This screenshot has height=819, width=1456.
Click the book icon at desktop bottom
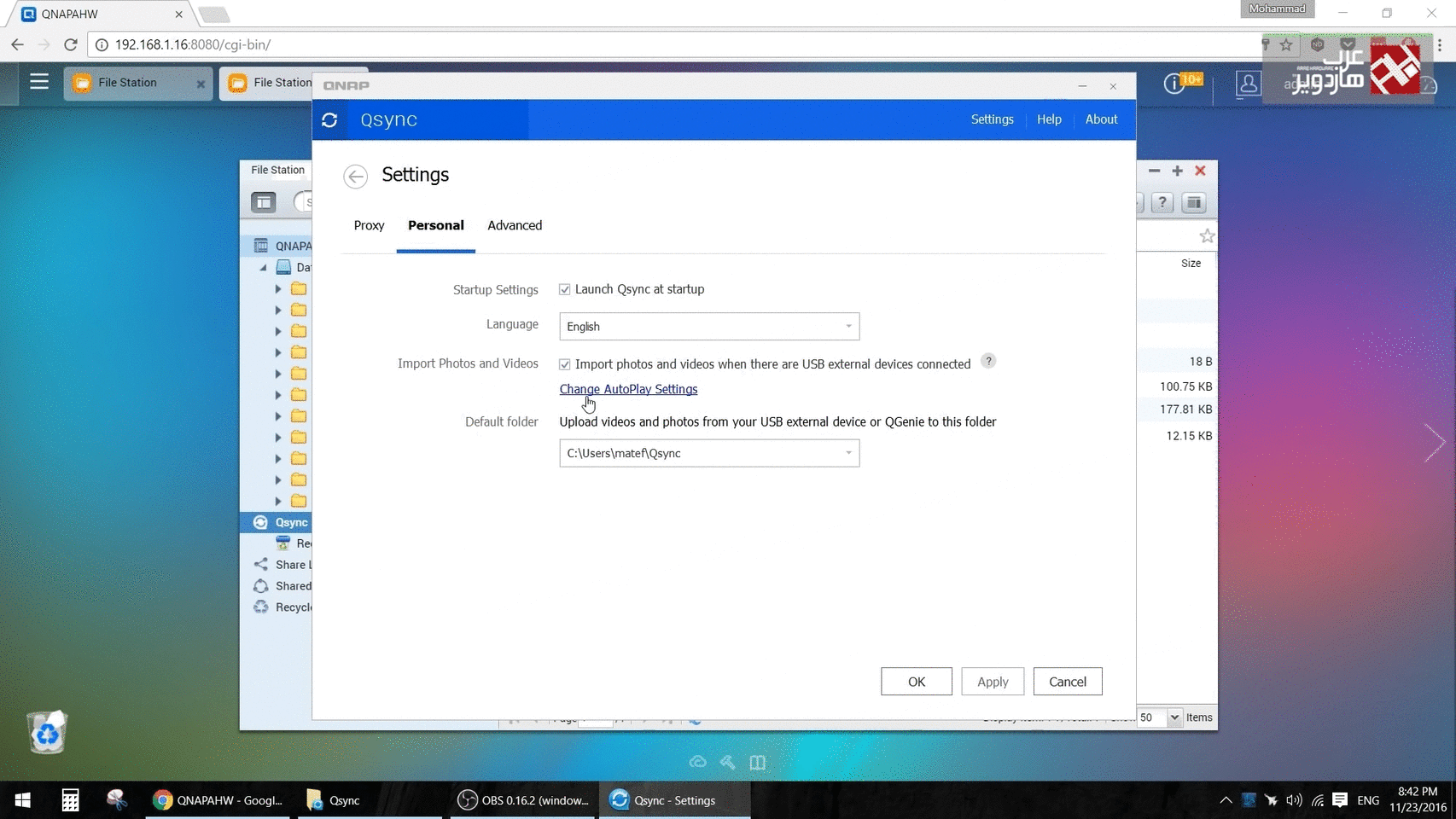tap(758, 762)
